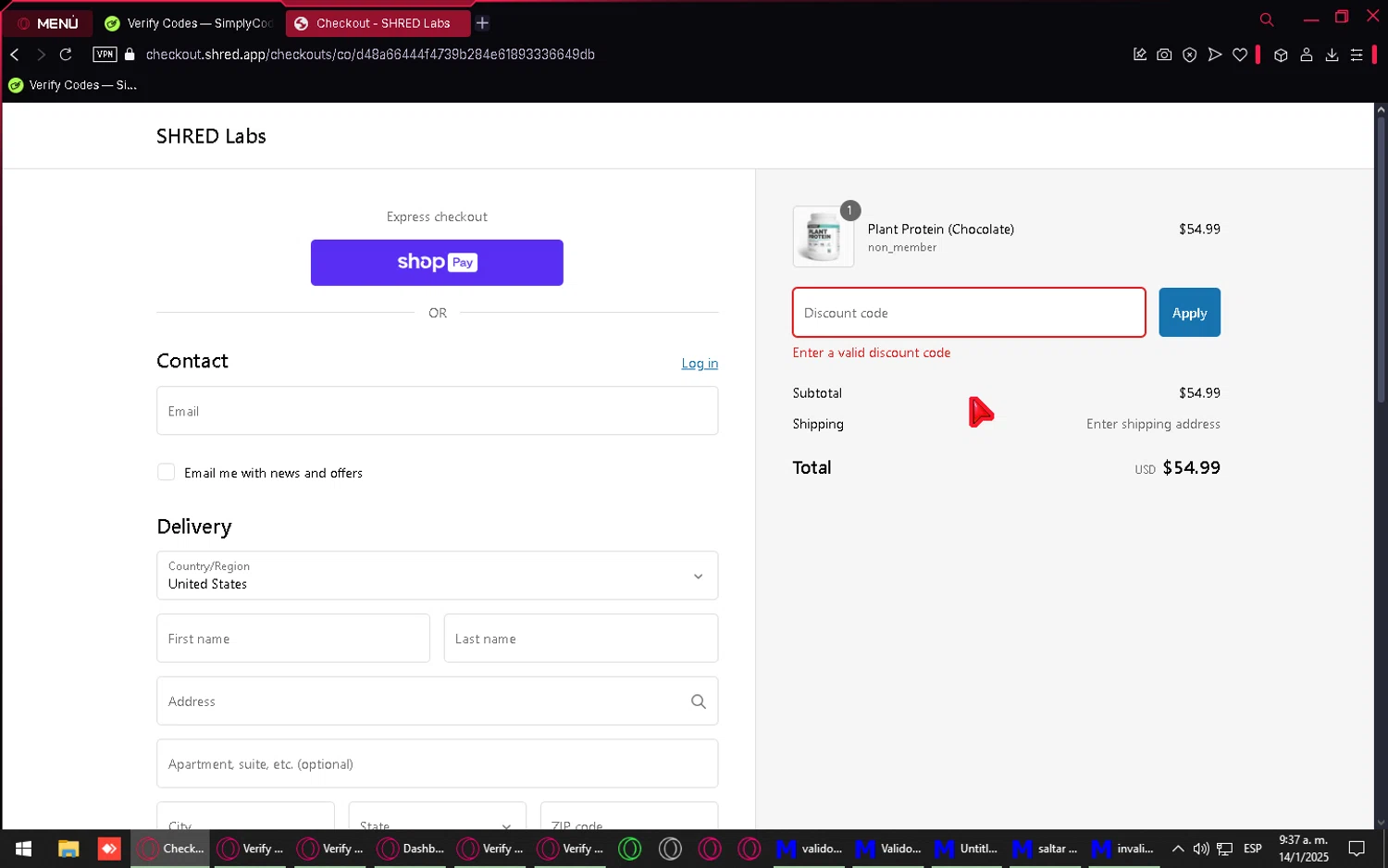Open the red AnyDesk taskbar icon
Image resolution: width=1388 pixels, height=868 pixels.
pos(109,849)
